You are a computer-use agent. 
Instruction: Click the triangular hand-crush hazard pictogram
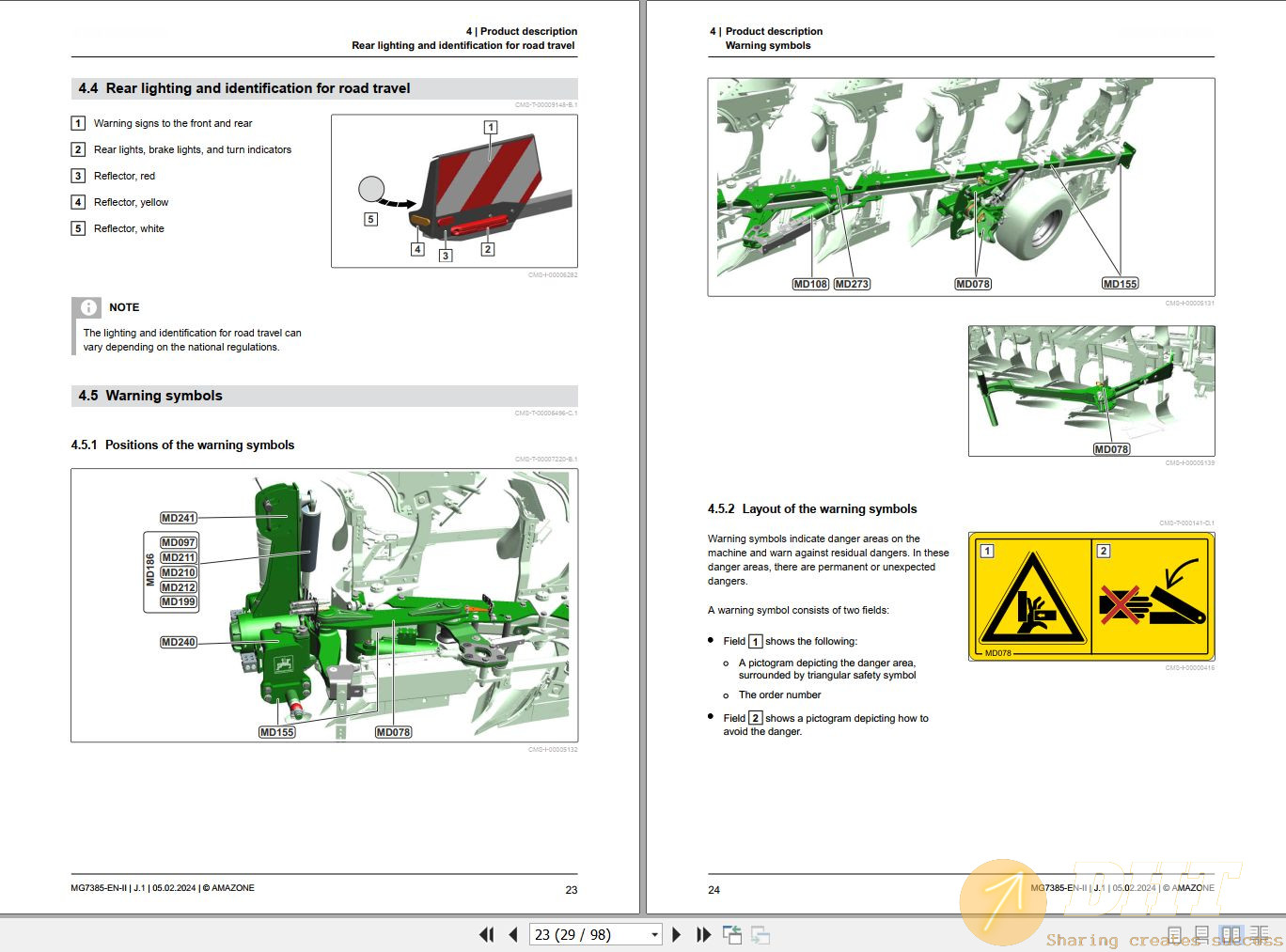click(x=1032, y=601)
